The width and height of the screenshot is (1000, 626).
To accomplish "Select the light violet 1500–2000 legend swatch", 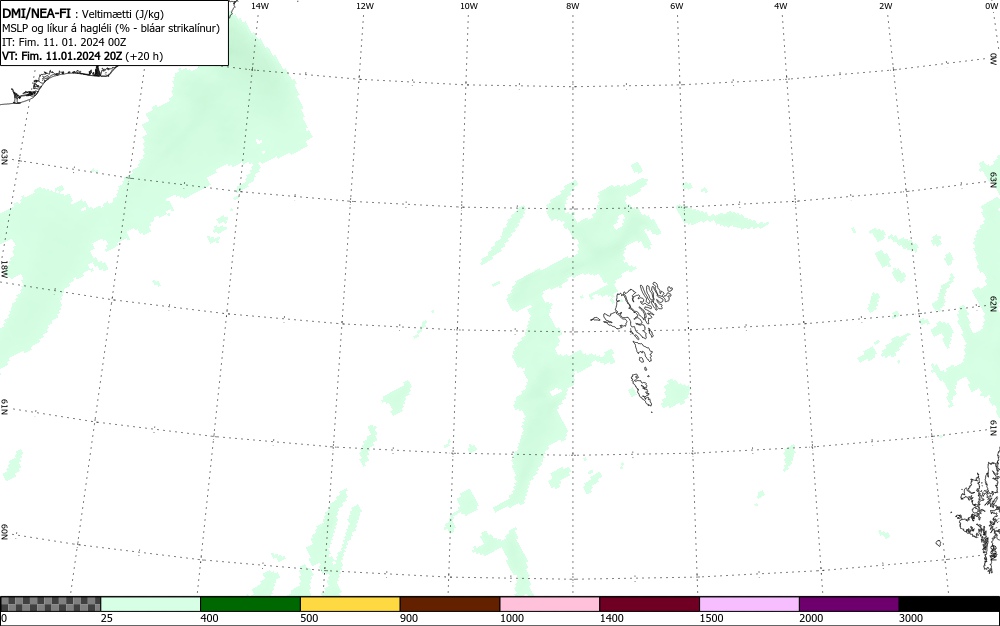I will [x=749, y=604].
